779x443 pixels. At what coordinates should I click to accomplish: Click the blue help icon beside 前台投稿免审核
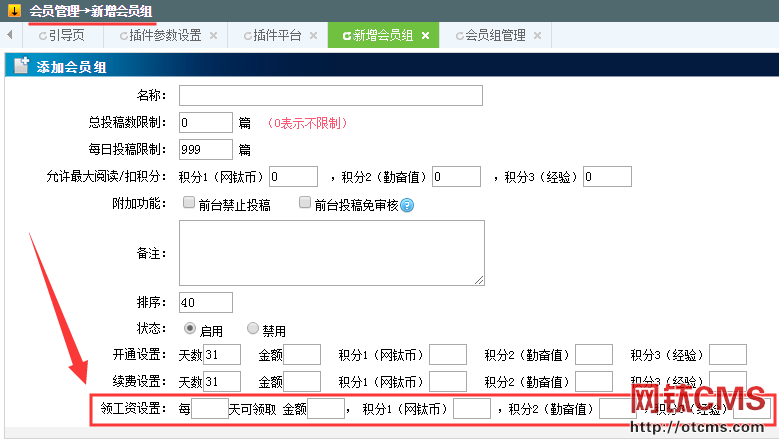(x=407, y=205)
